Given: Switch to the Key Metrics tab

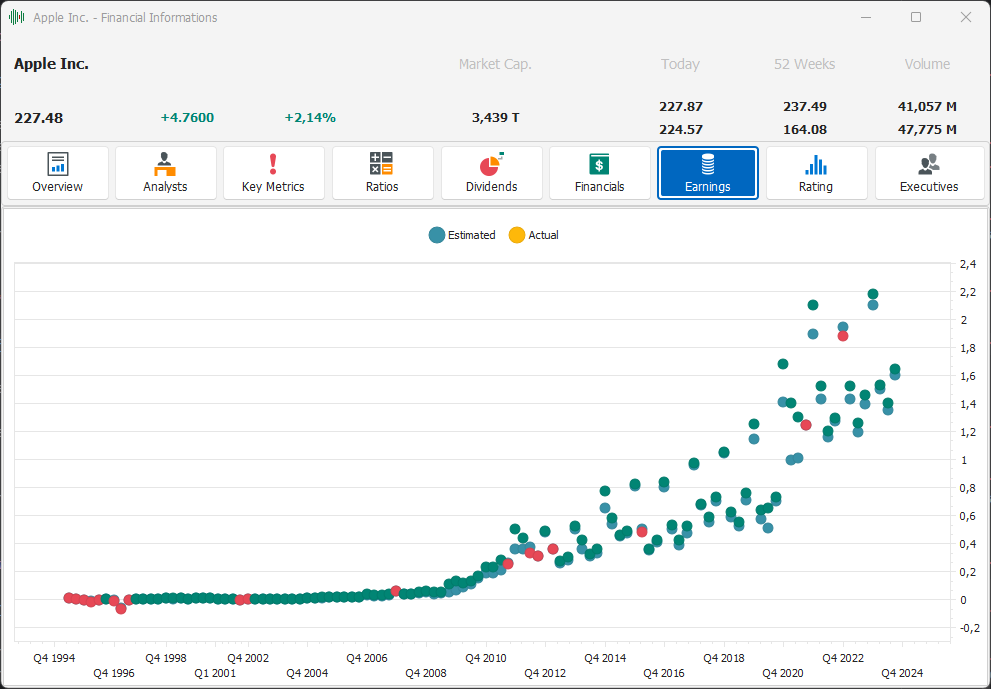Looking at the screenshot, I should [x=274, y=173].
